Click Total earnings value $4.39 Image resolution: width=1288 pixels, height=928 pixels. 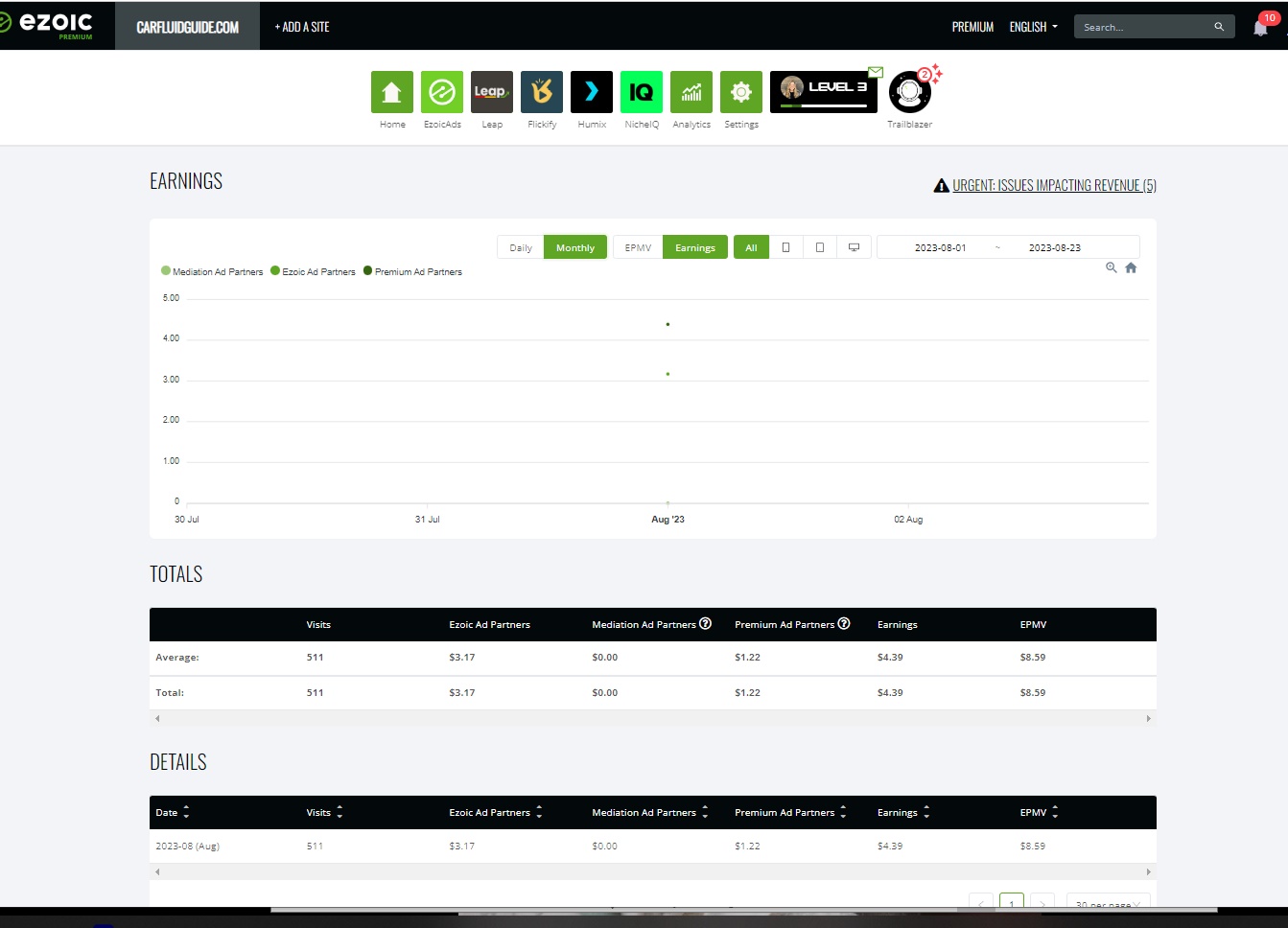point(890,692)
